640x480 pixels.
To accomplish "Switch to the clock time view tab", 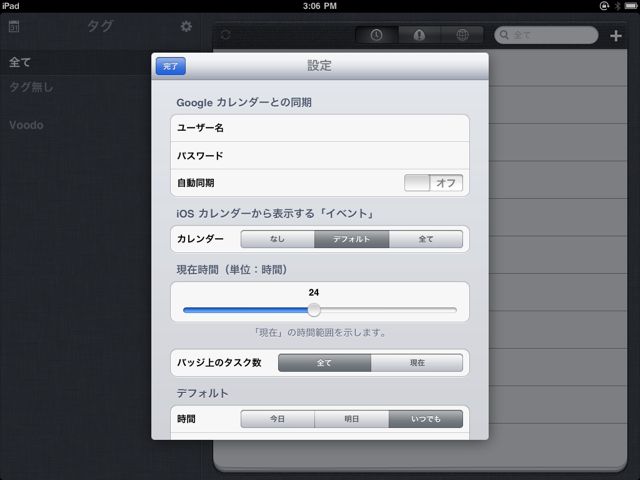I will pyautogui.click(x=377, y=35).
